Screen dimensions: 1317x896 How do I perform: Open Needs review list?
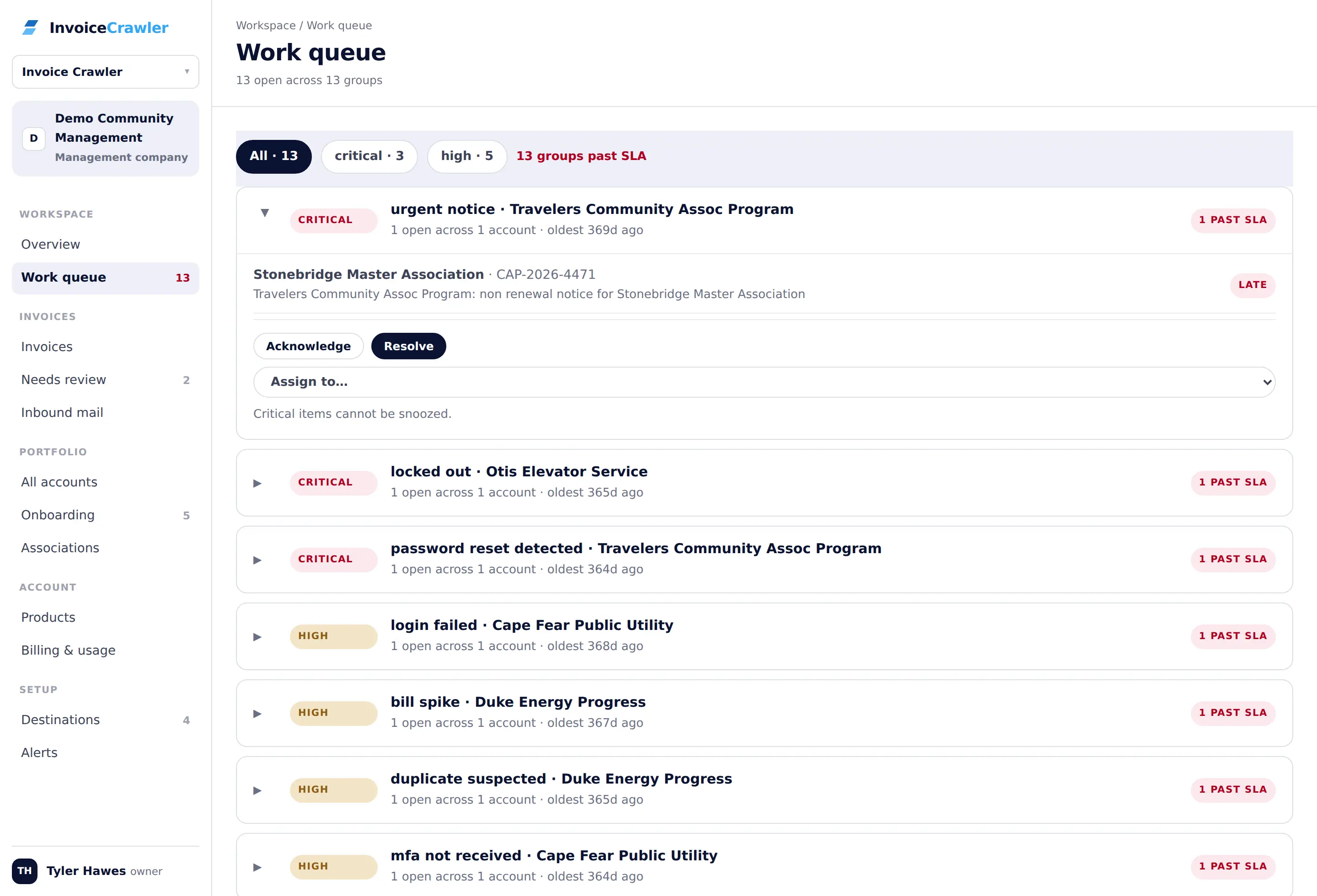[x=105, y=380]
